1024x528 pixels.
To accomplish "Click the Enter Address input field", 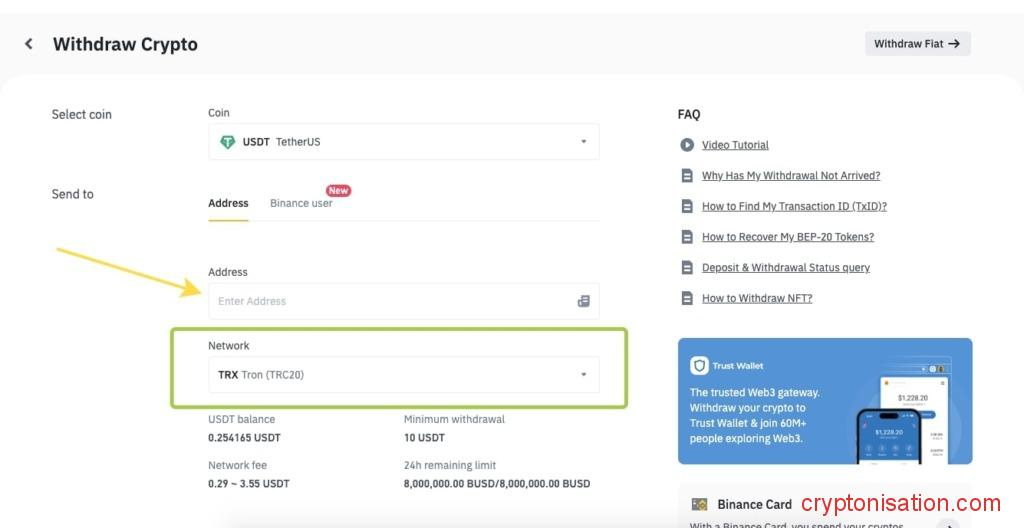I will (390, 301).
